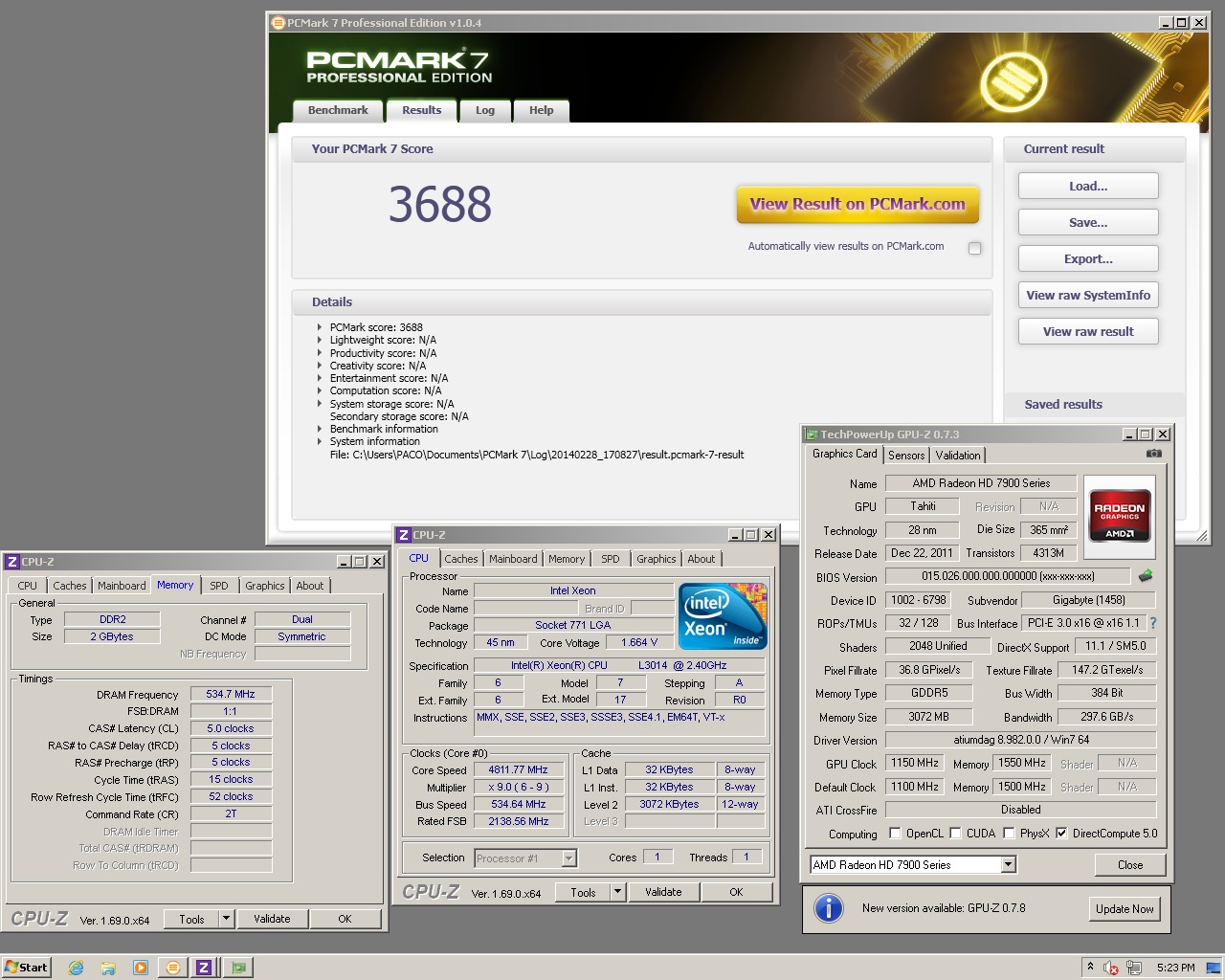
Task: Open About tab in CPU-Z Memory window
Action: tap(309, 586)
